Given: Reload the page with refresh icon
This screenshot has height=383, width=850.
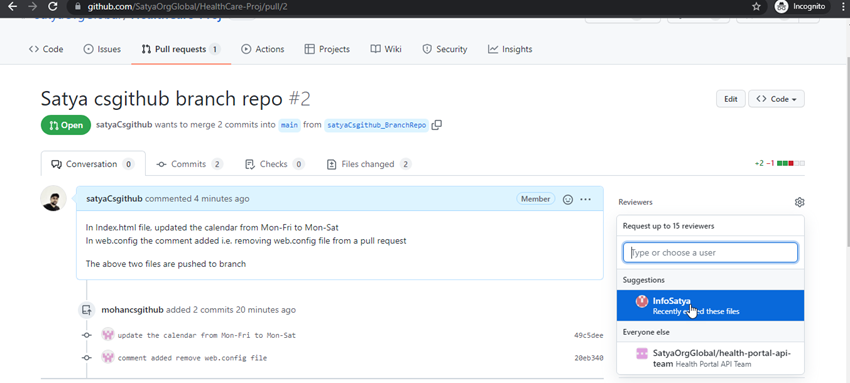Looking at the screenshot, I should (x=53, y=7).
